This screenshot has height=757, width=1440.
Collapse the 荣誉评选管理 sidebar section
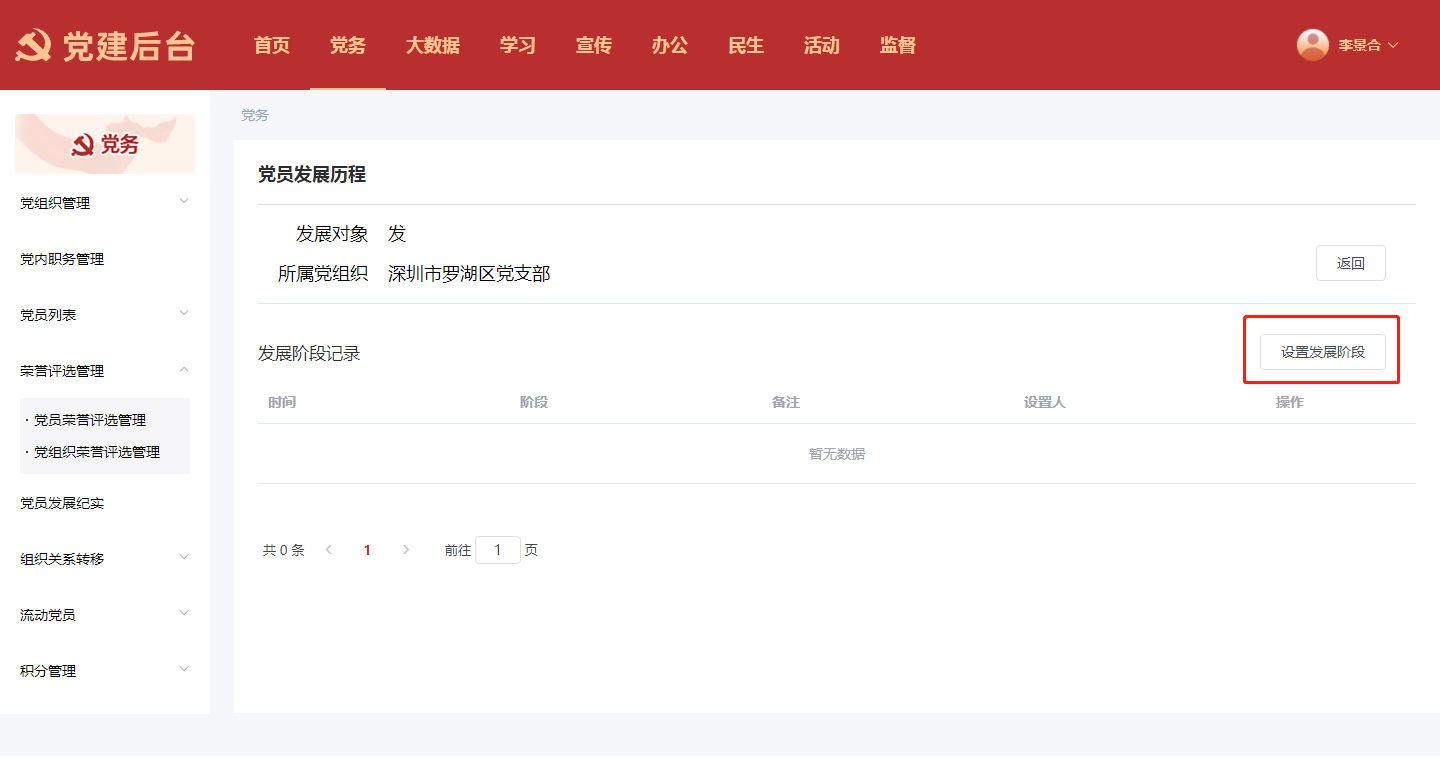[x=105, y=371]
